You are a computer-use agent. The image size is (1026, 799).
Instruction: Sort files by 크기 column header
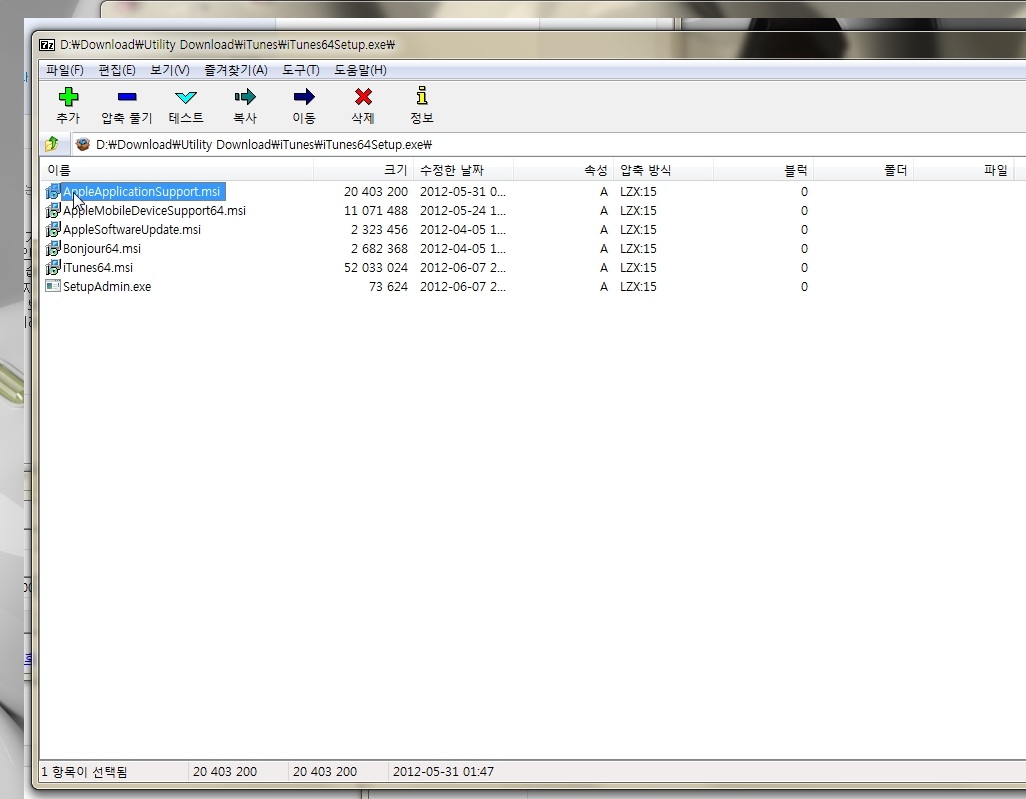tap(364, 171)
